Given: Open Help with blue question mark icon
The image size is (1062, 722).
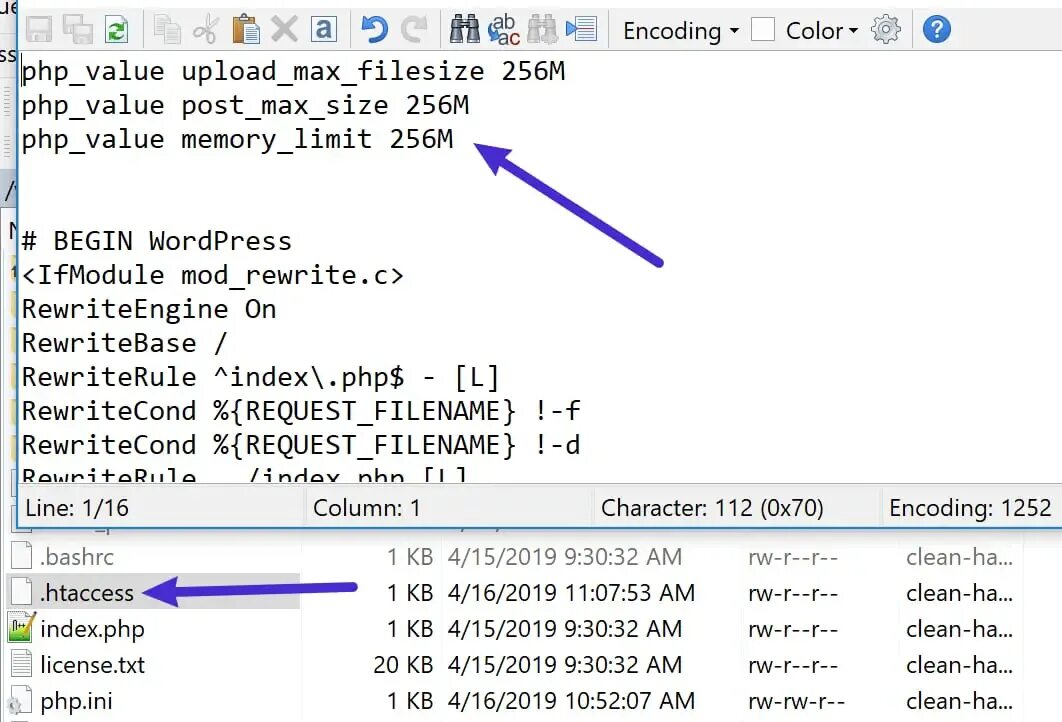Looking at the screenshot, I should tap(937, 30).
